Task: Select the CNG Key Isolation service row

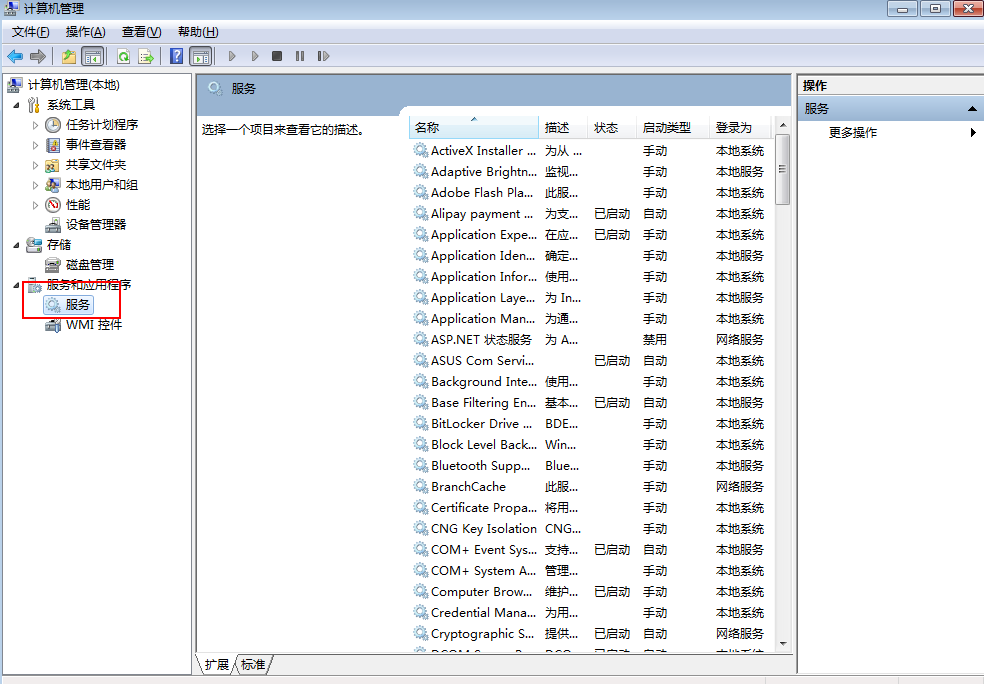Action: [x=590, y=529]
